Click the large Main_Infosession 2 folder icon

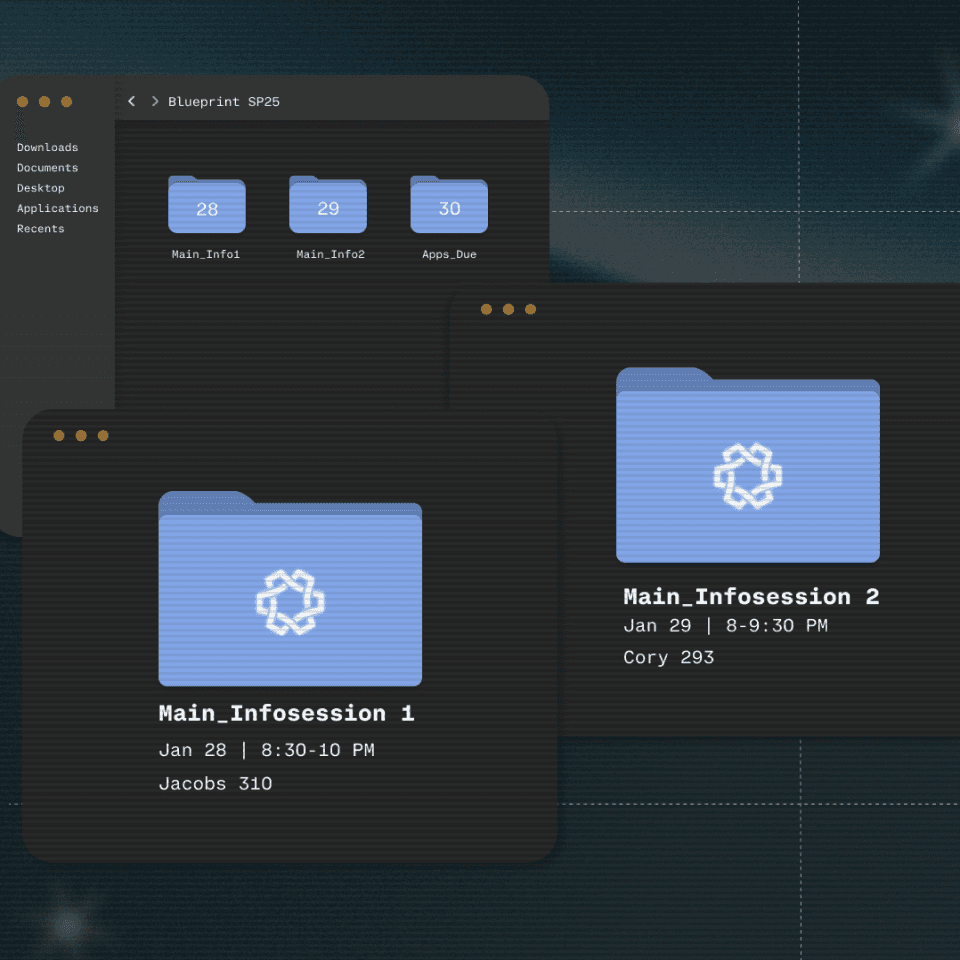[x=748, y=465]
